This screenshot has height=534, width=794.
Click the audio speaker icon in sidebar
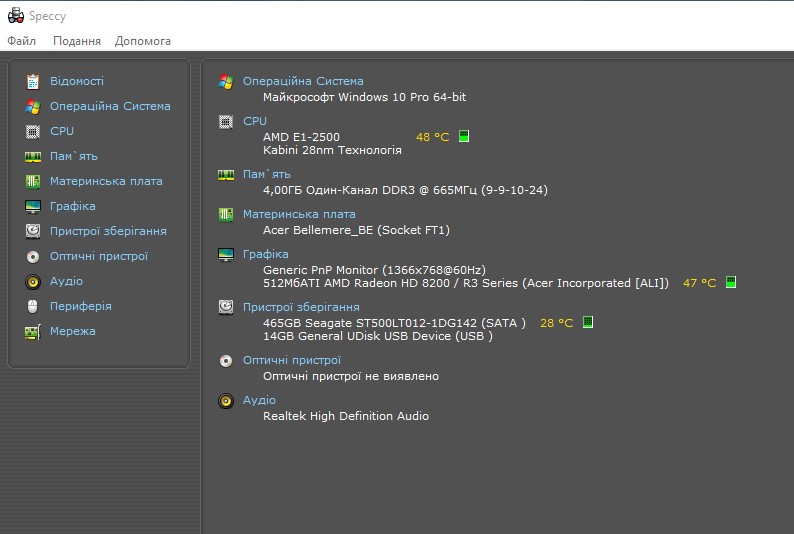tap(33, 281)
